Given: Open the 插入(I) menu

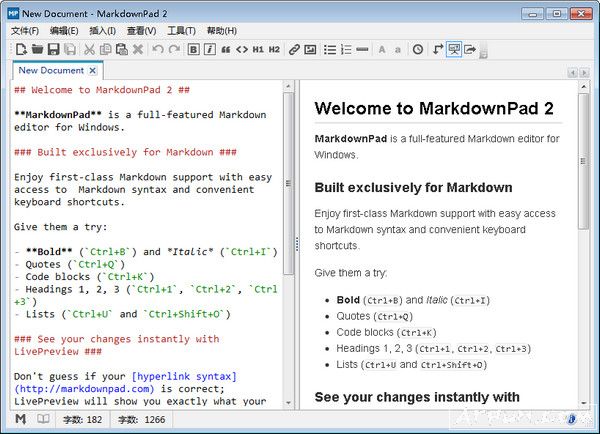Looking at the screenshot, I should pos(102,31).
